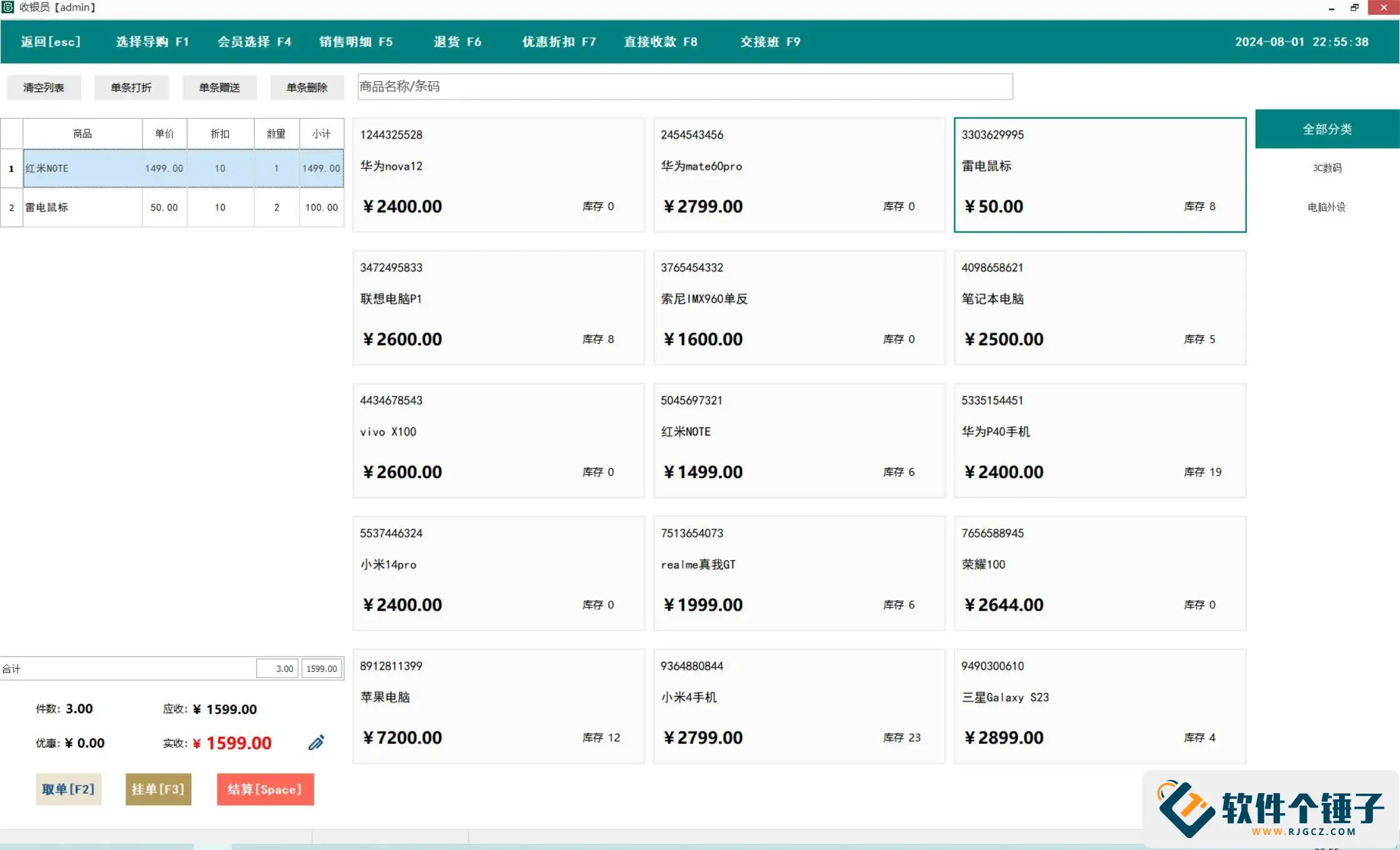Select 电脑外设 category
Screen dimensions: 1400x850
click(x=1327, y=207)
